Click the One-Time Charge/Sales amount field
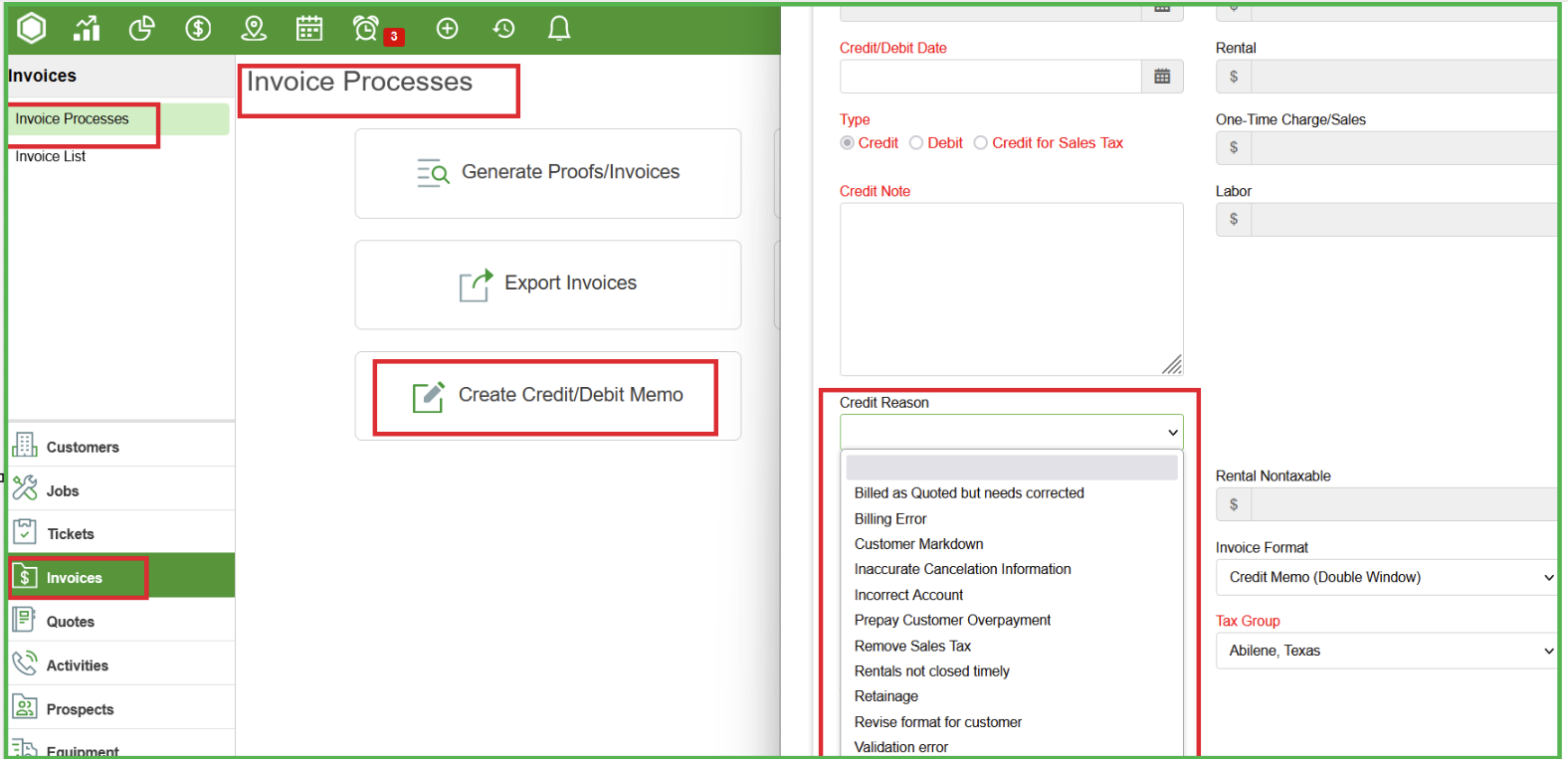 tap(1404, 147)
